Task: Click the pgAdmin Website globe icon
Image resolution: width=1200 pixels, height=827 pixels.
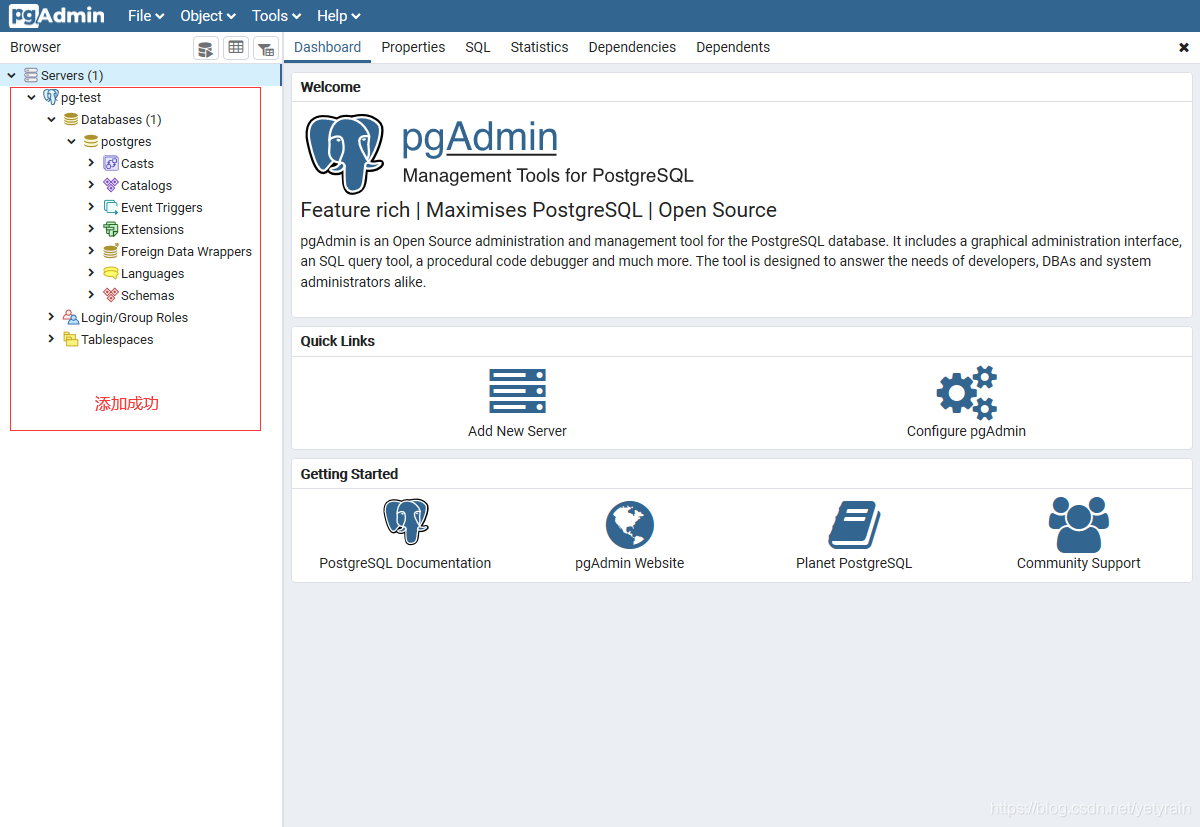Action: [x=630, y=525]
